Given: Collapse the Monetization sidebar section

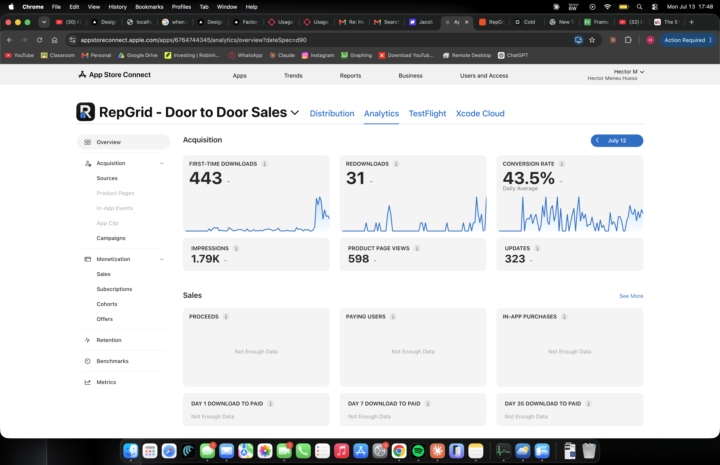Looking at the screenshot, I should pyautogui.click(x=162, y=259).
